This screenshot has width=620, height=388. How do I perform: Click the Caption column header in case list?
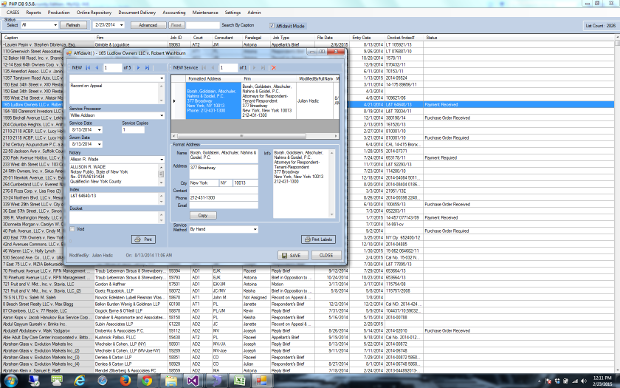(x=47, y=38)
